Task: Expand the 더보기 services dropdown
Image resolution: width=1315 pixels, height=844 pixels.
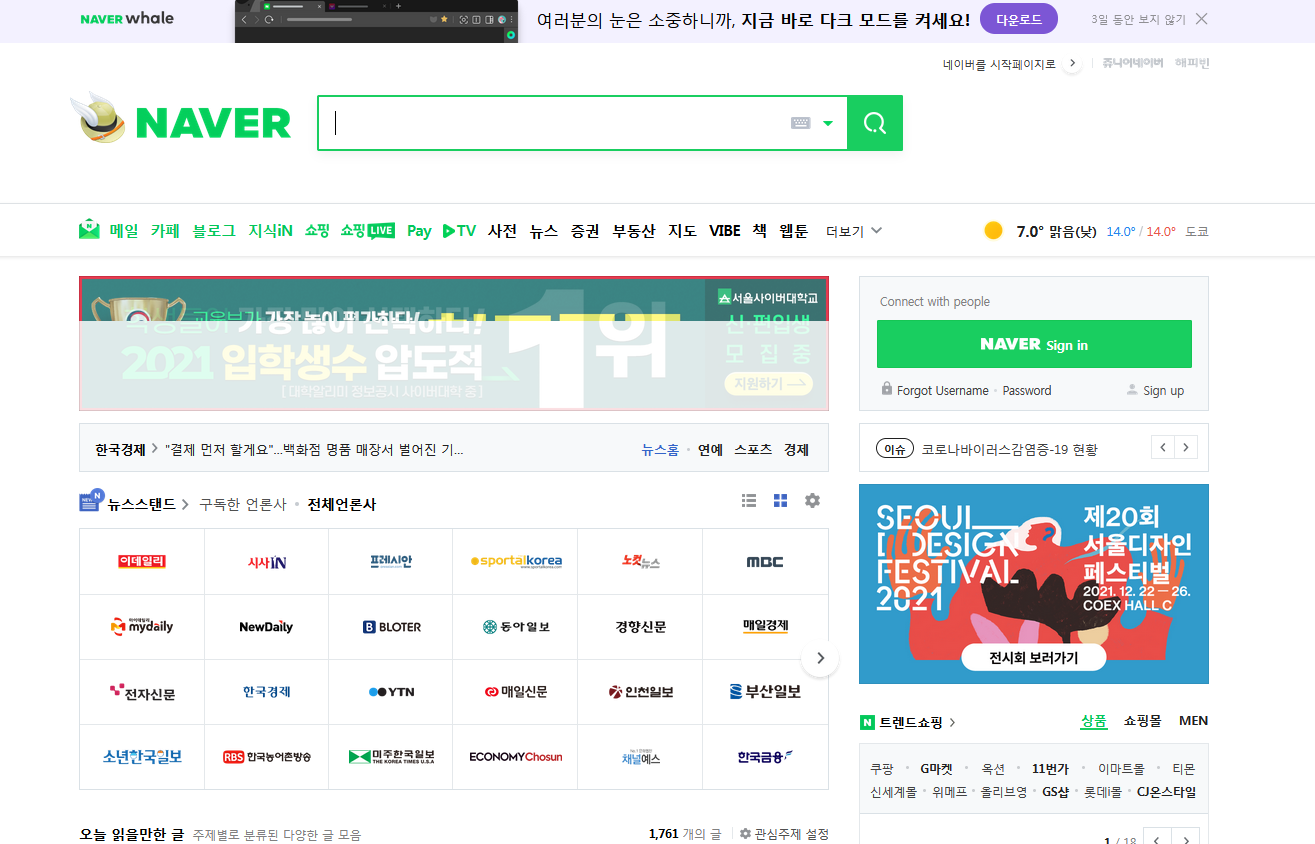Action: (x=854, y=231)
